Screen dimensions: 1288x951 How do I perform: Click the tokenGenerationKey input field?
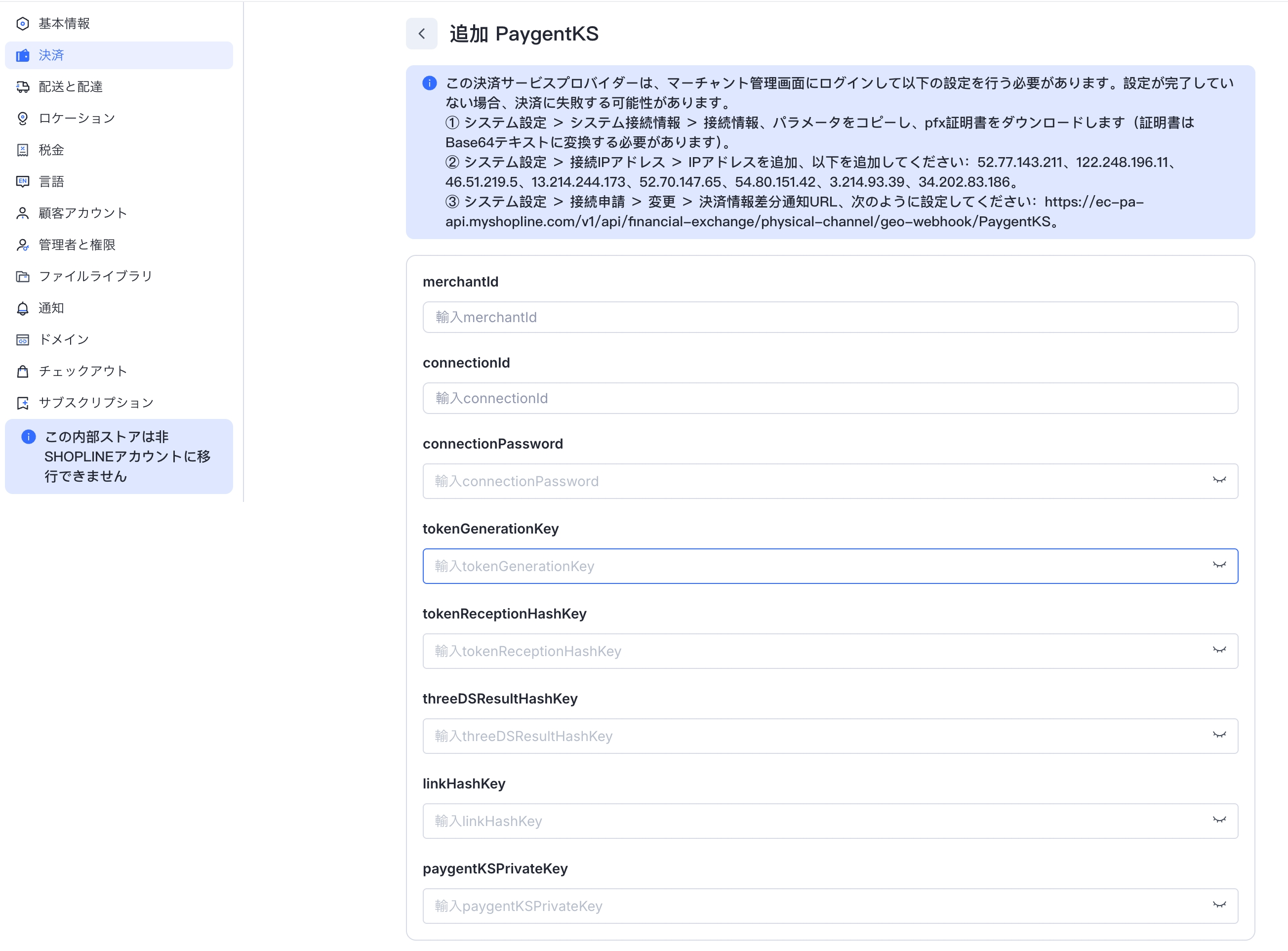pos(830,567)
